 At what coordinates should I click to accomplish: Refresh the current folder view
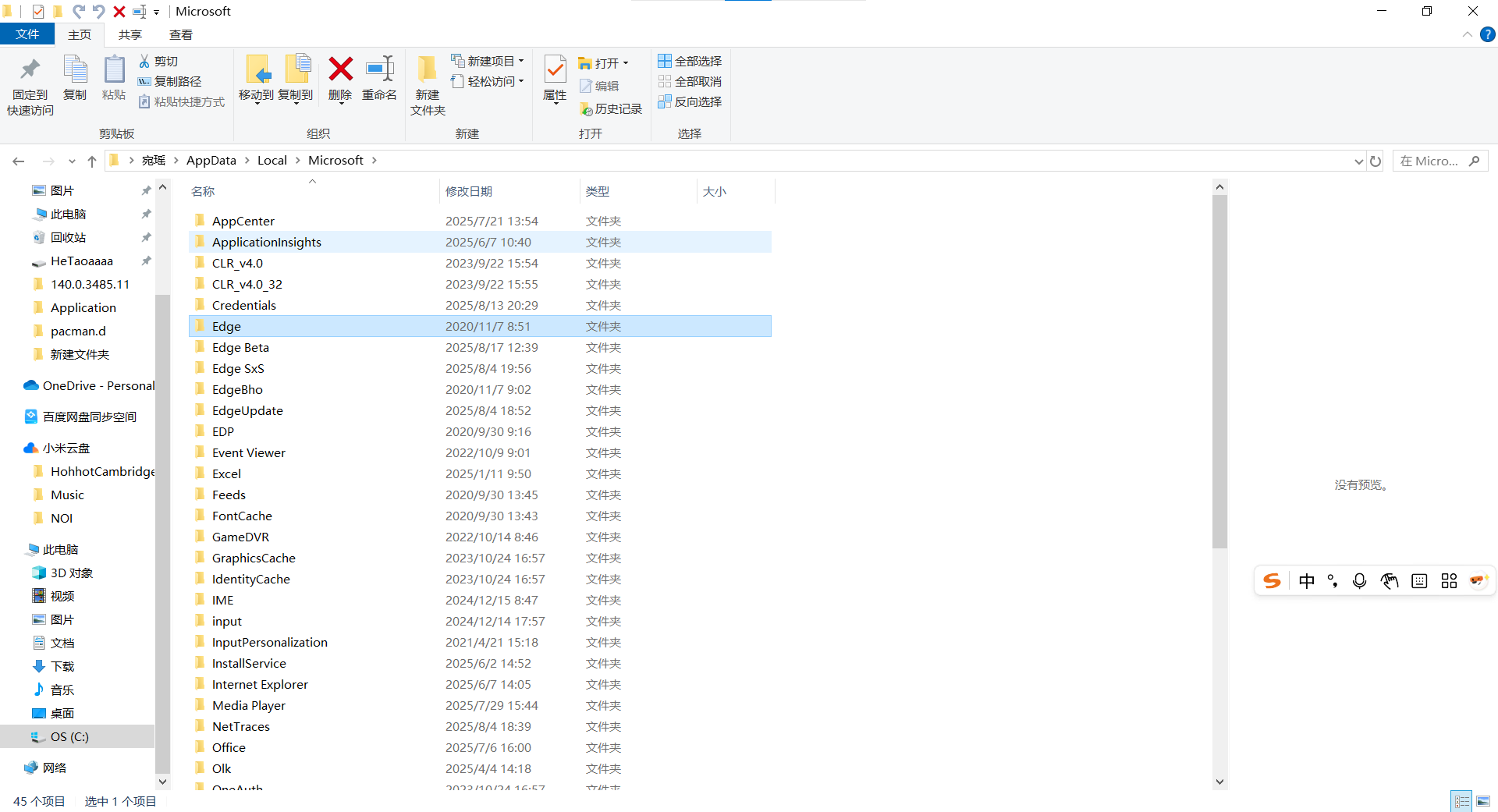coord(1376,161)
